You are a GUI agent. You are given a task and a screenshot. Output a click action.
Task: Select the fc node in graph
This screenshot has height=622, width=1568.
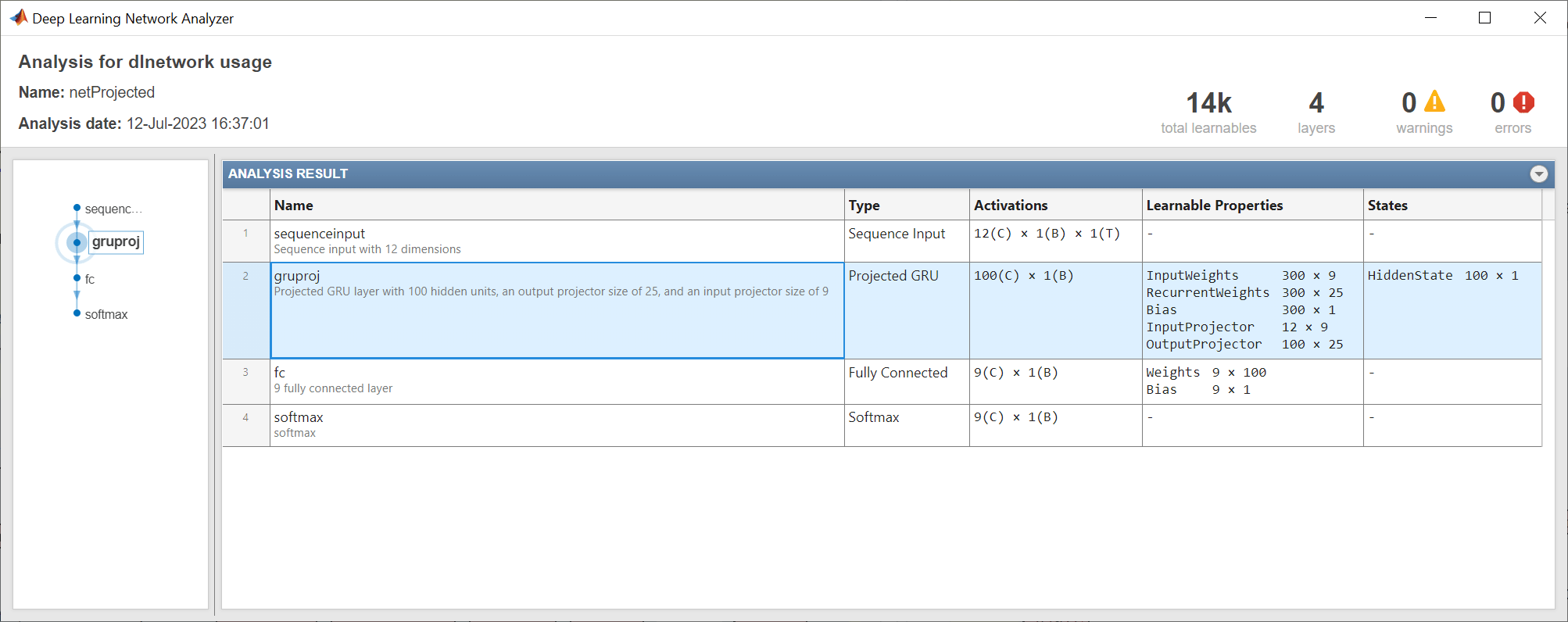click(x=77, y=278)
